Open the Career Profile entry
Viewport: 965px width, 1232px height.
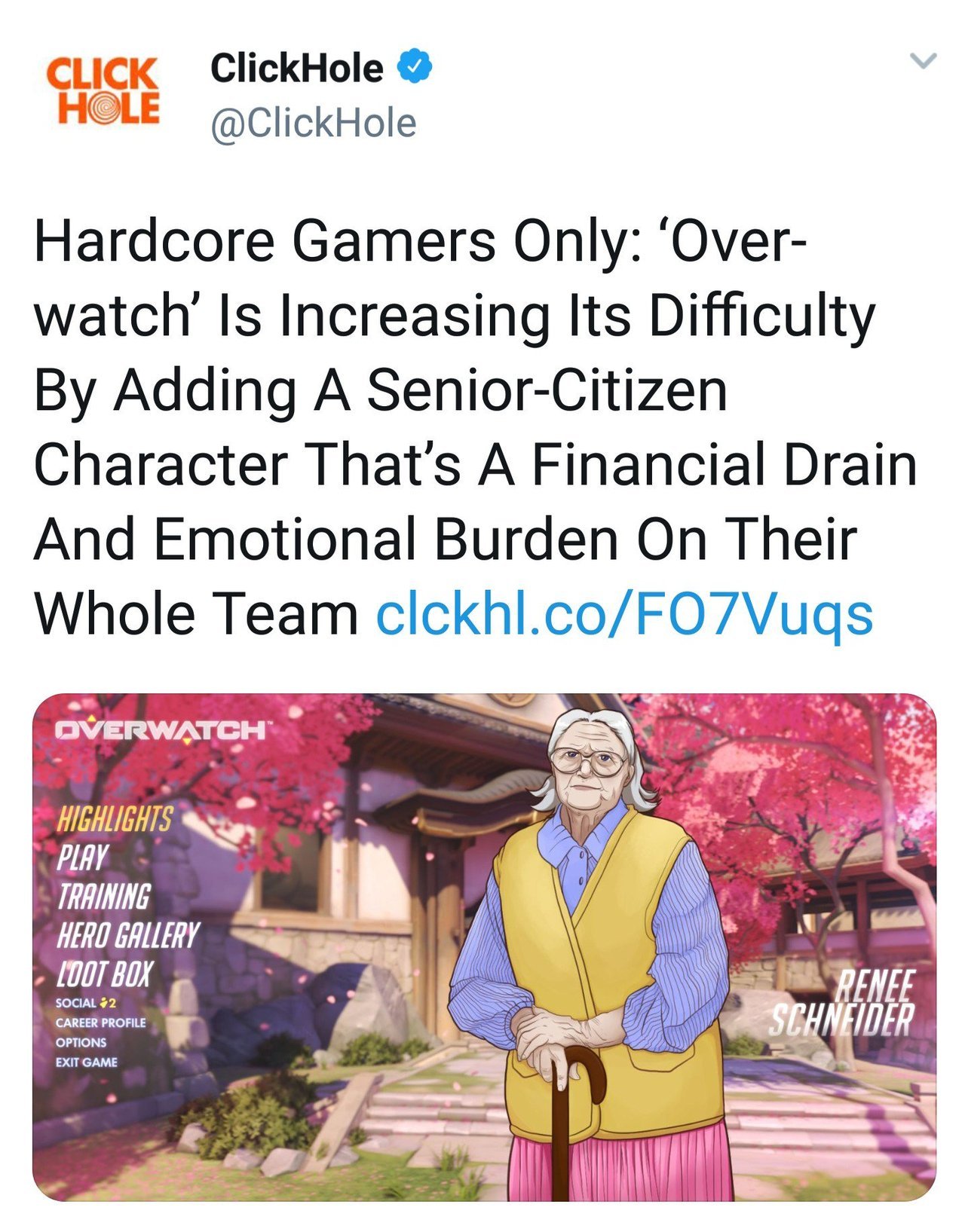[x=100, y=1023]
